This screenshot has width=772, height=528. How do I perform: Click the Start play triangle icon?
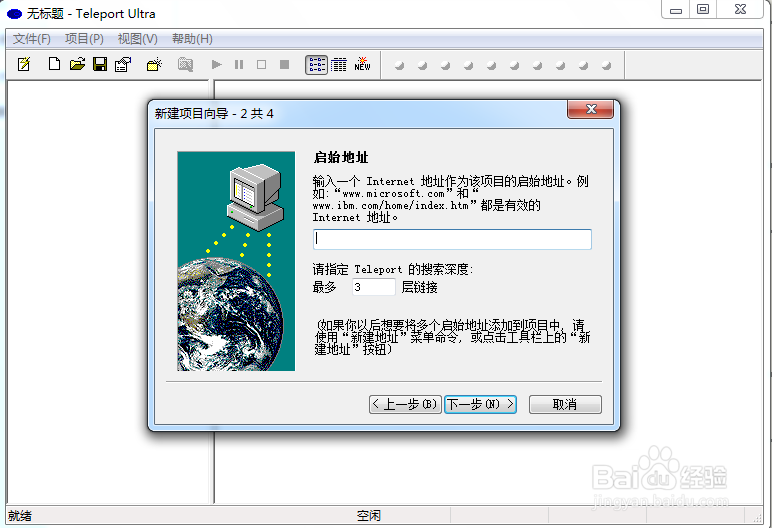tap(217, 65)
